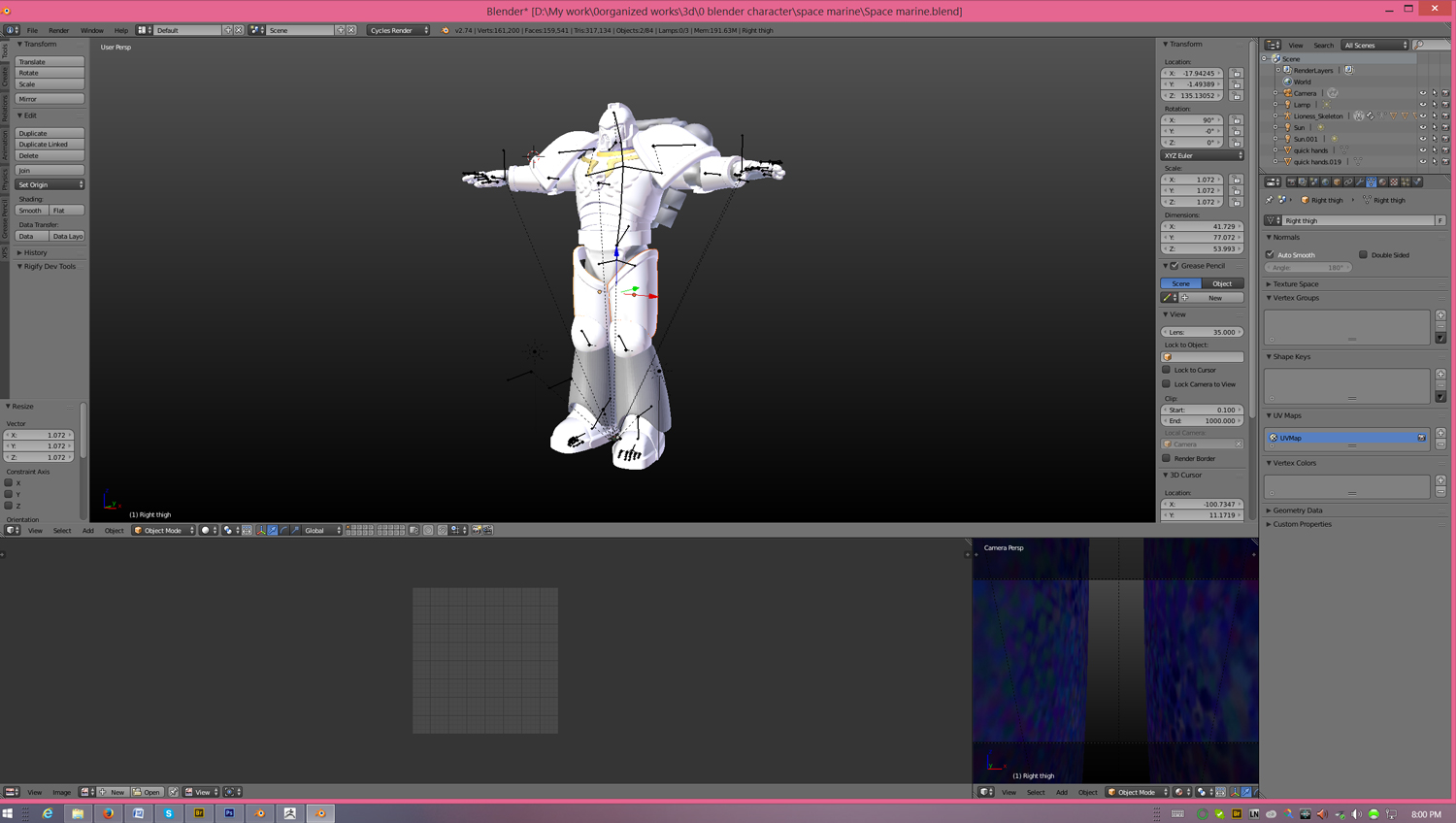Toggle the 3D manipulator axes icon
Screen dimensions: 1456x823
(261, 530)
